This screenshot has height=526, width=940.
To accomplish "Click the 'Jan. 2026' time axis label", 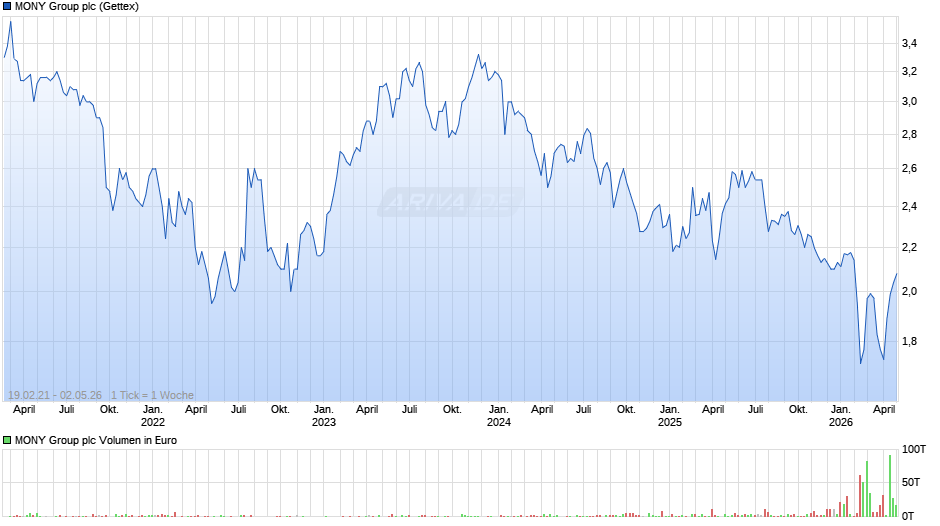I will (840, 416).
